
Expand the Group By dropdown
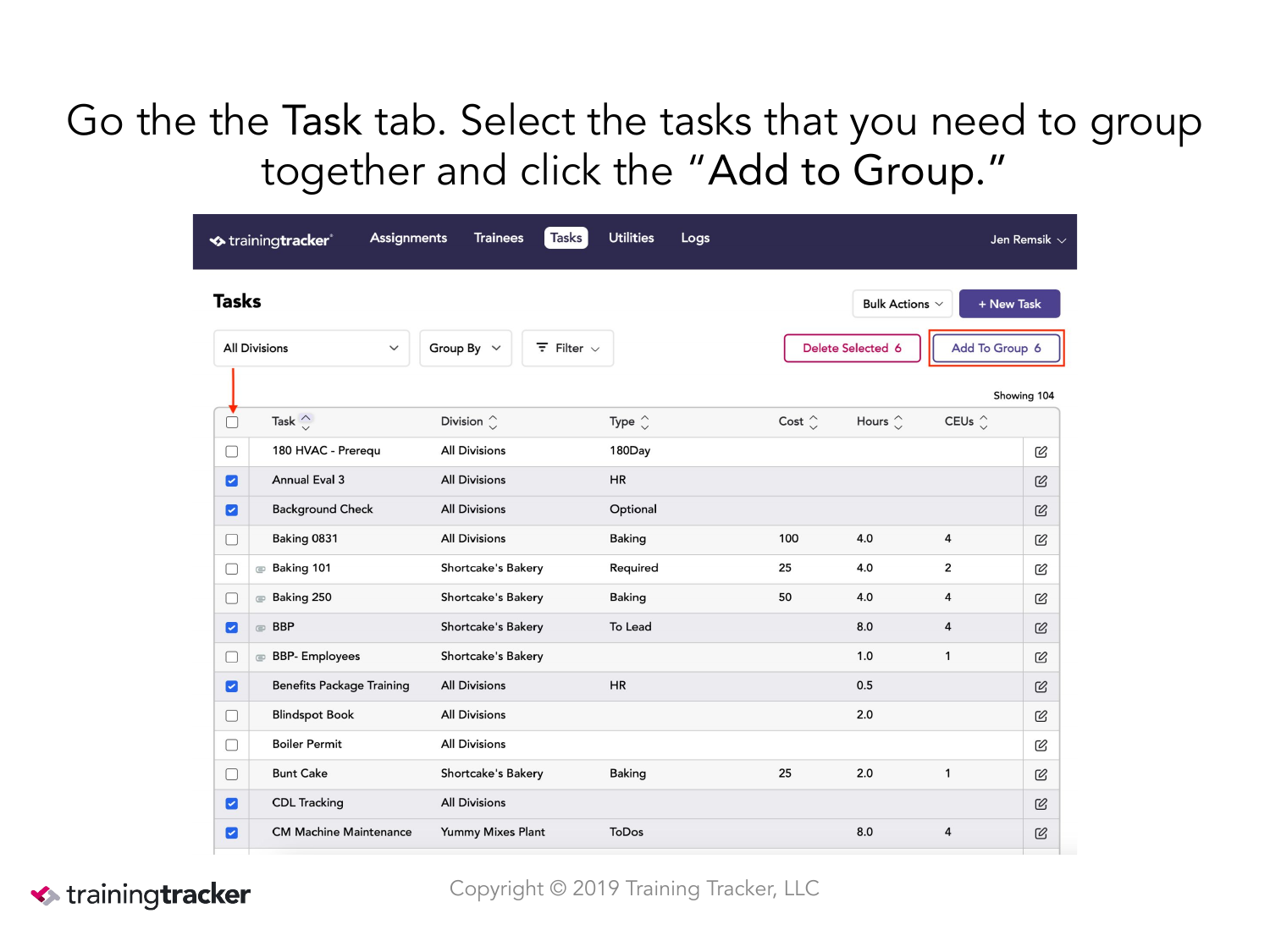pos(466,348)
